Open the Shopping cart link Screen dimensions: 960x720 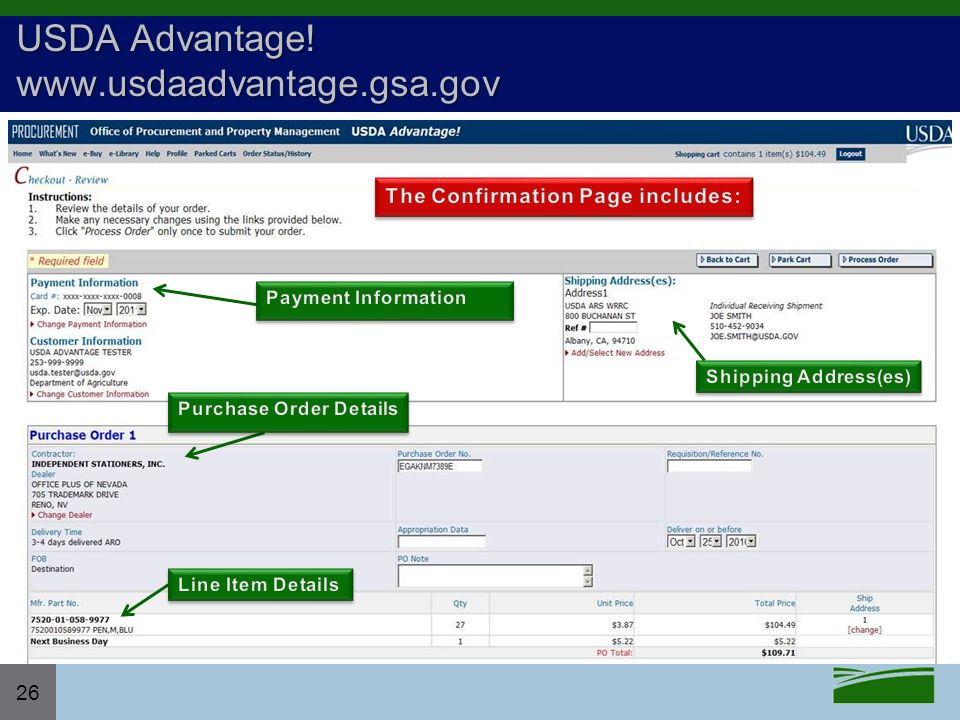tap(697, 154)
